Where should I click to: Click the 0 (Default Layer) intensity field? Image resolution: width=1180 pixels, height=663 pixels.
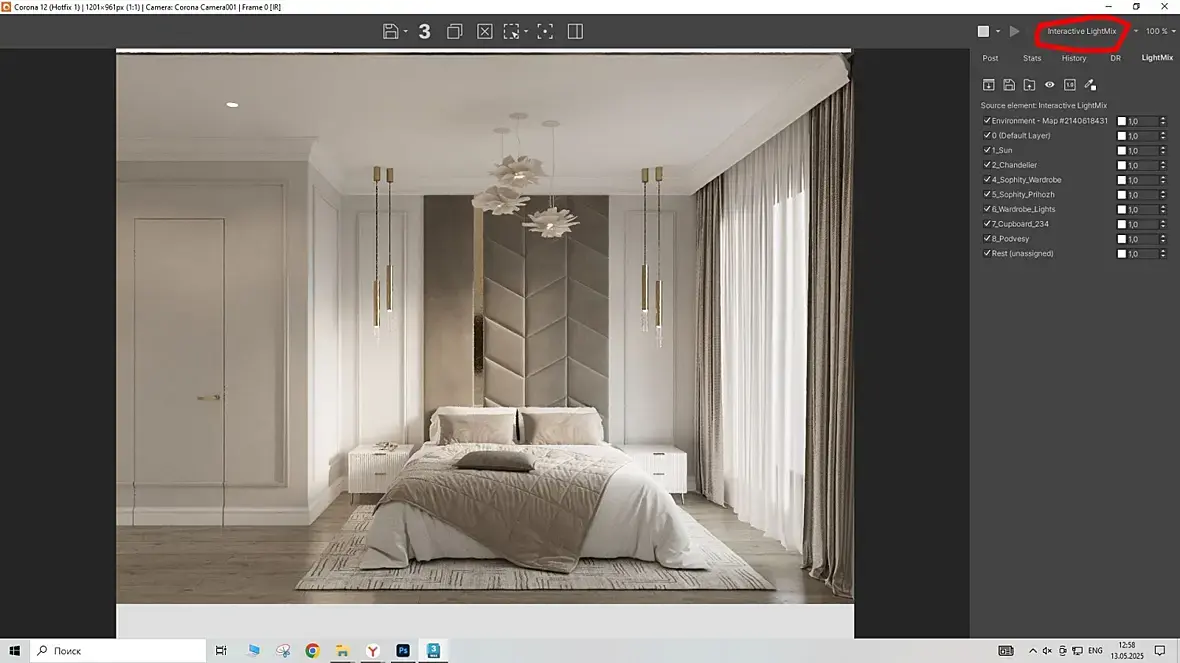click(x=1142, y=136)
